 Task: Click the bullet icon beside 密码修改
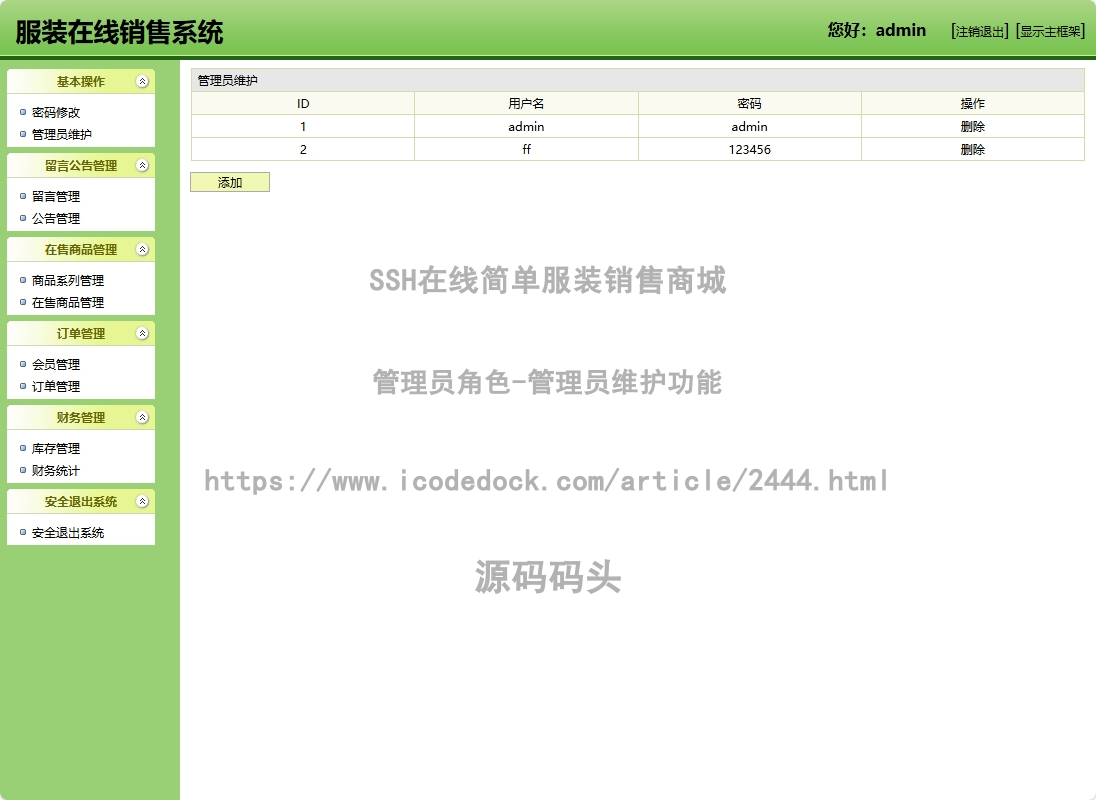23,112
